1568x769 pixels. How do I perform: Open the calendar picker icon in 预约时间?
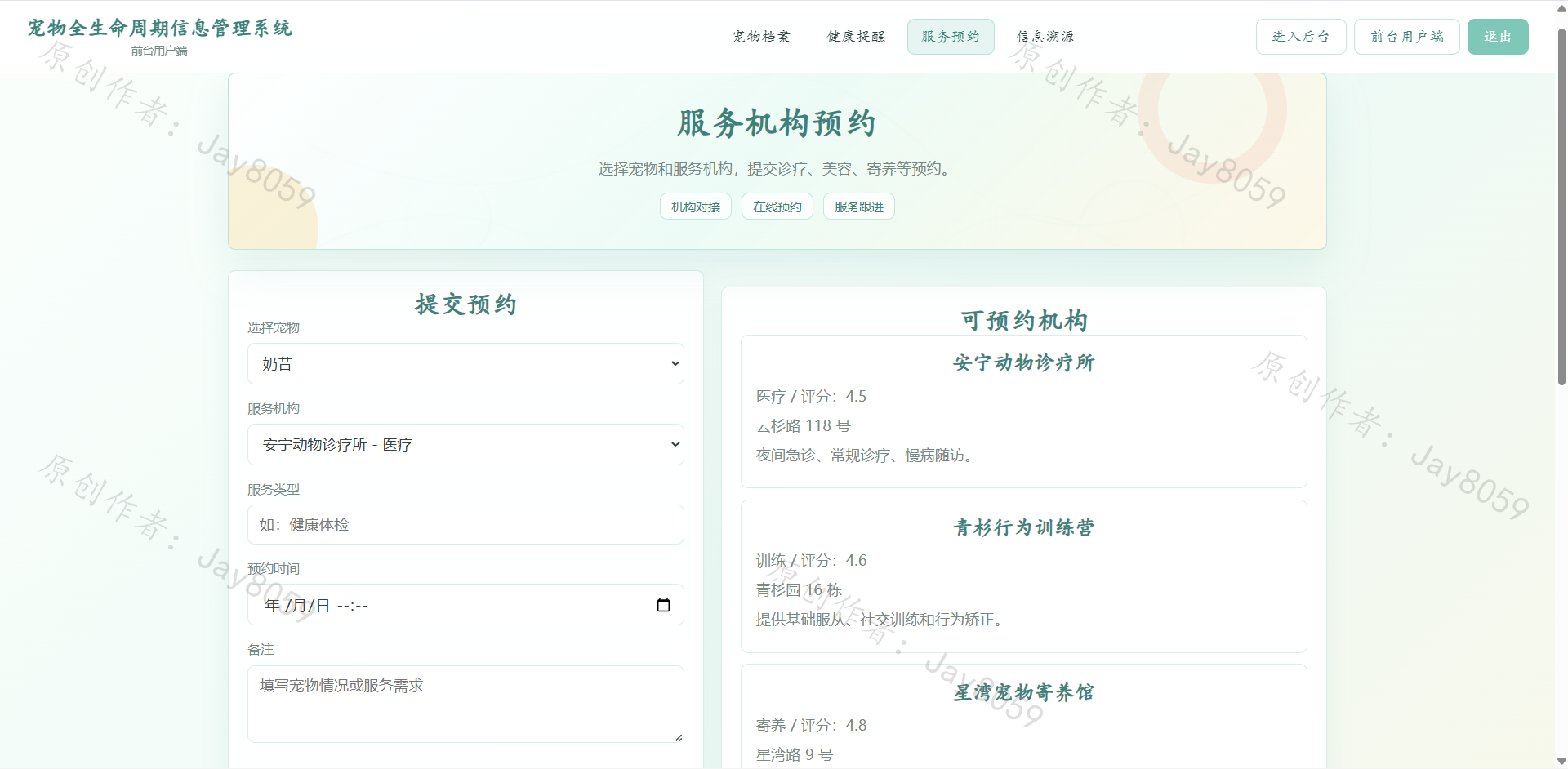coord(663,605)
